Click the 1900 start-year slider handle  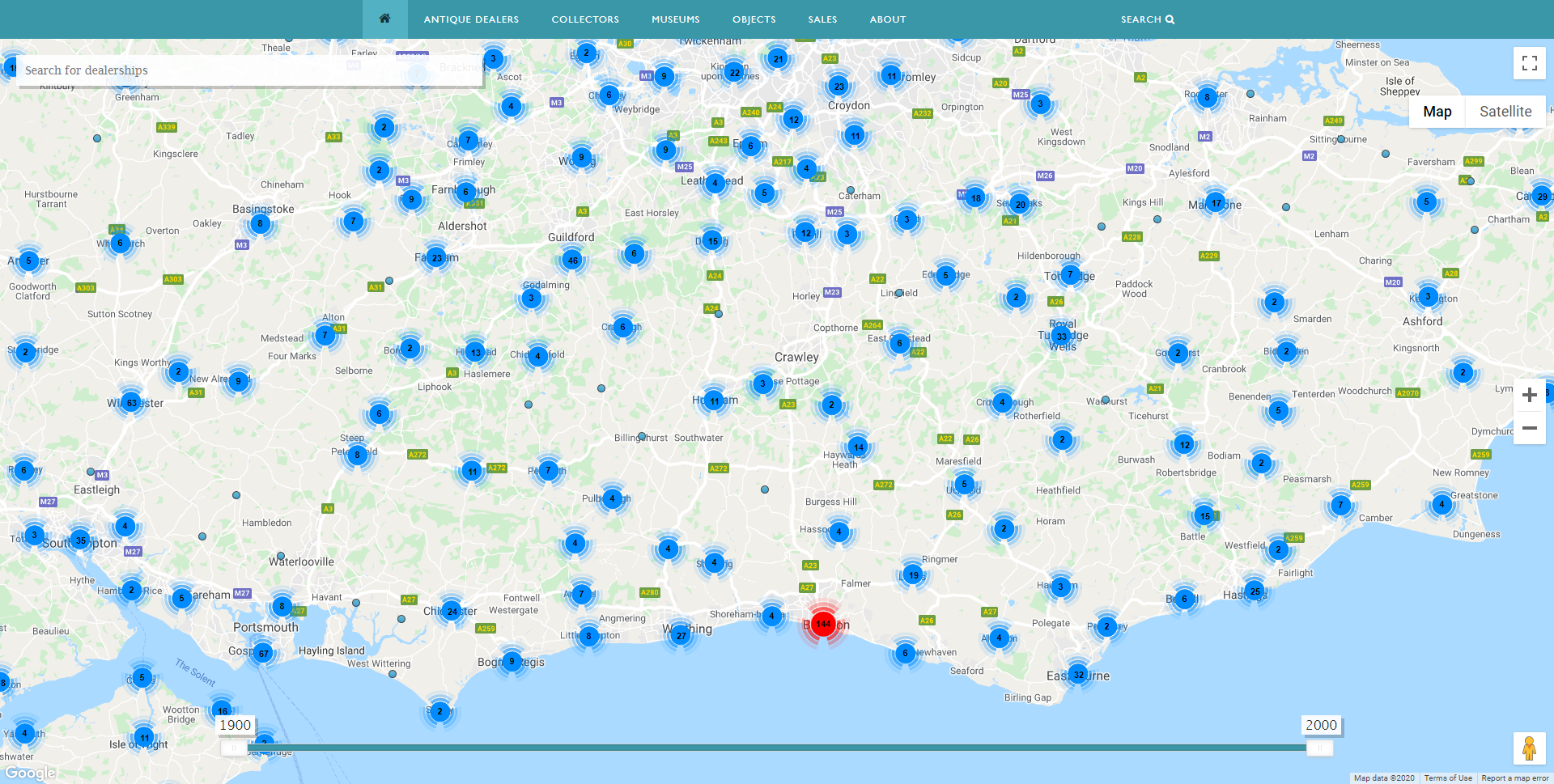coord(234,748)
